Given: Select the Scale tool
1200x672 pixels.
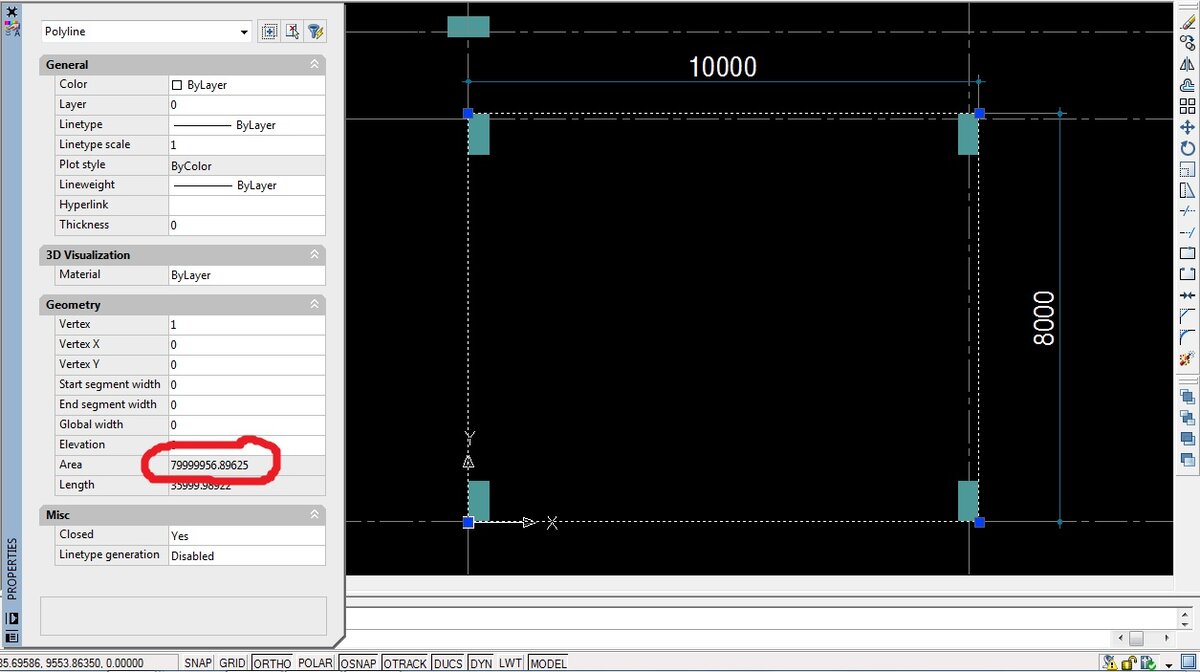Looking at the screenshot, I should pos(1187,169).
